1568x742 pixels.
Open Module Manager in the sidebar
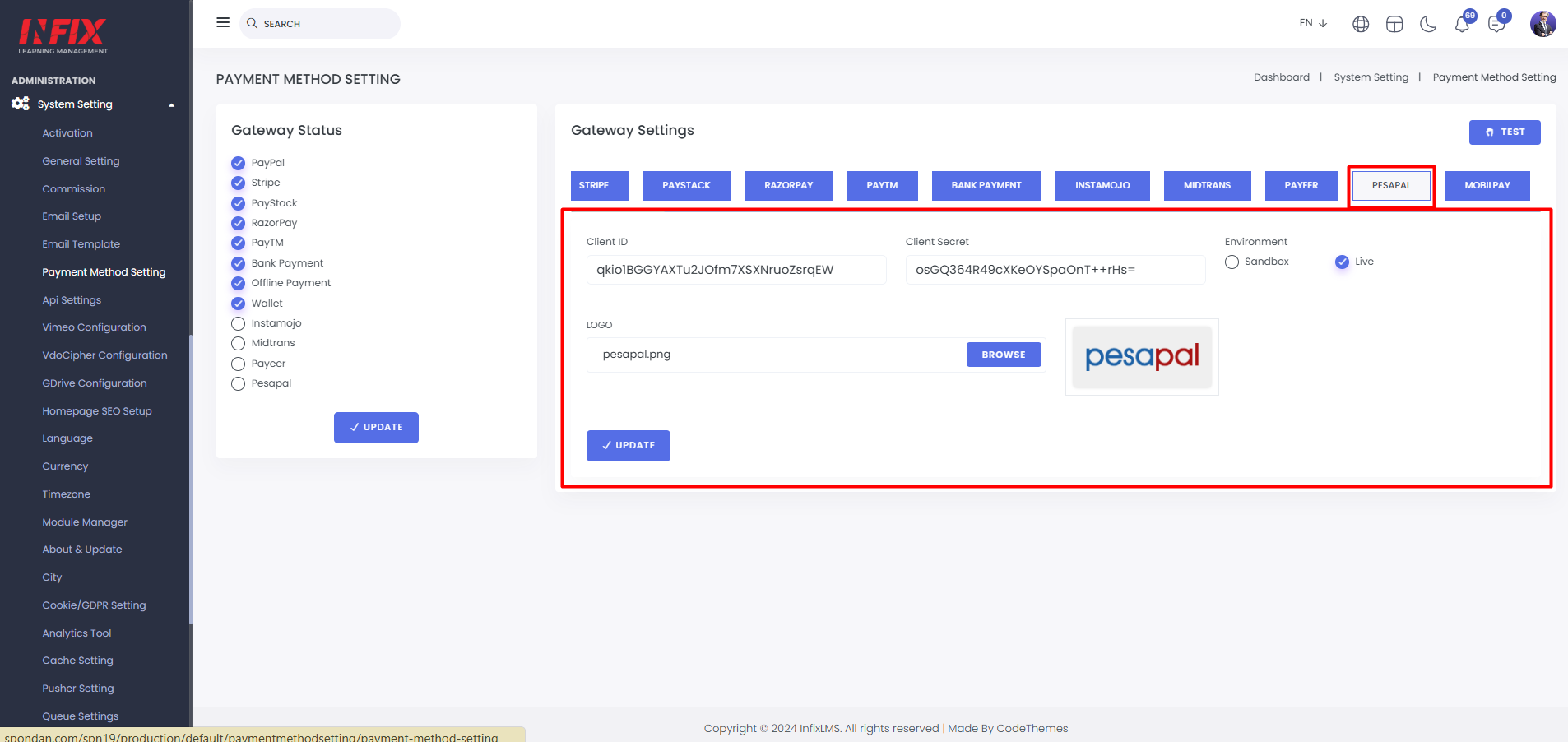point(85,522)
